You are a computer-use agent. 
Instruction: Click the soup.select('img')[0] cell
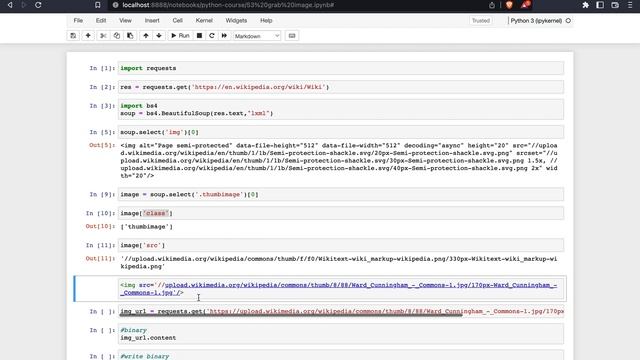(x=341, y=132)
